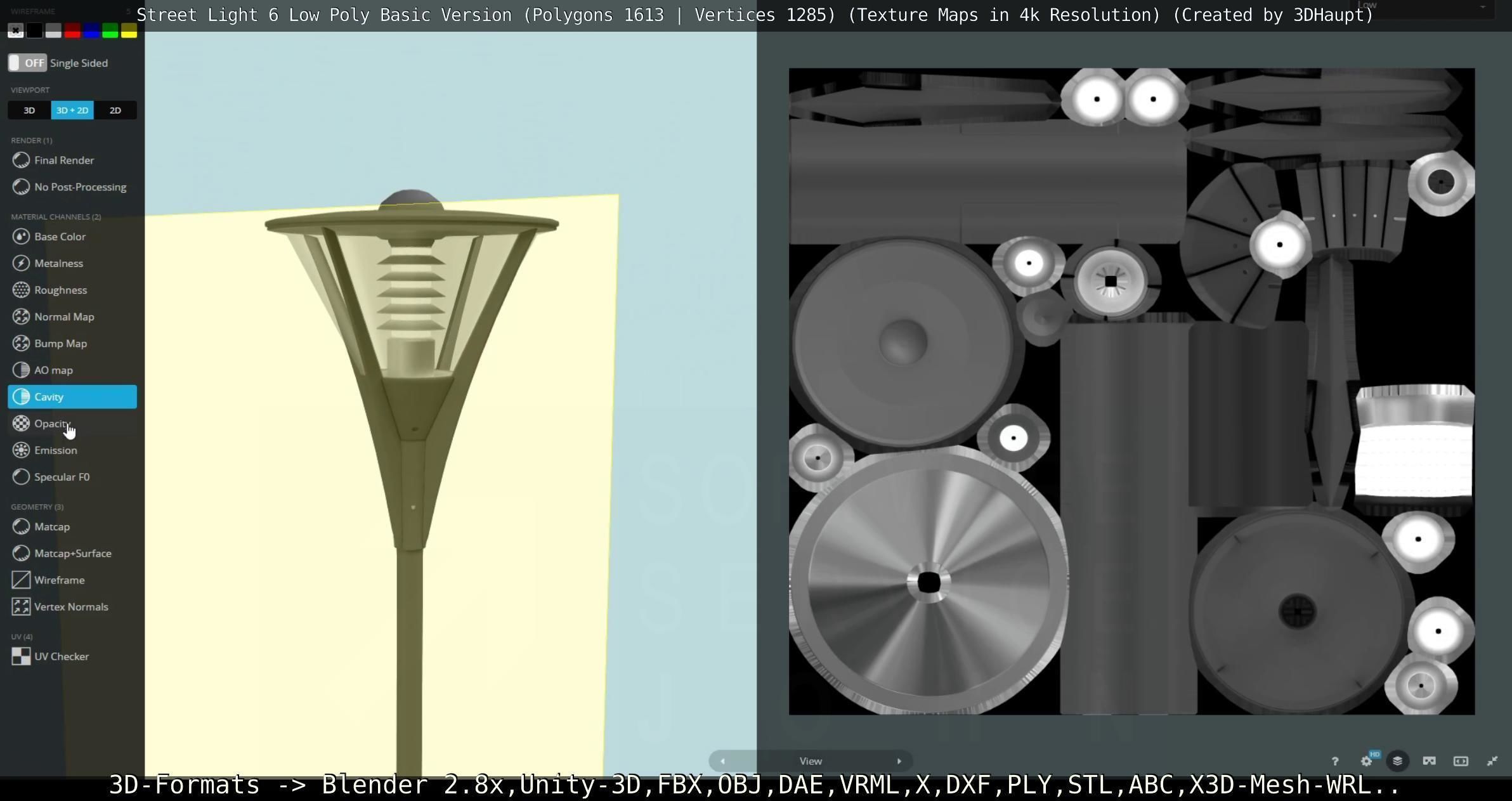This screenshot has height=801, width=1512.
Task: Click the previous View arrow
Action: 722,761
